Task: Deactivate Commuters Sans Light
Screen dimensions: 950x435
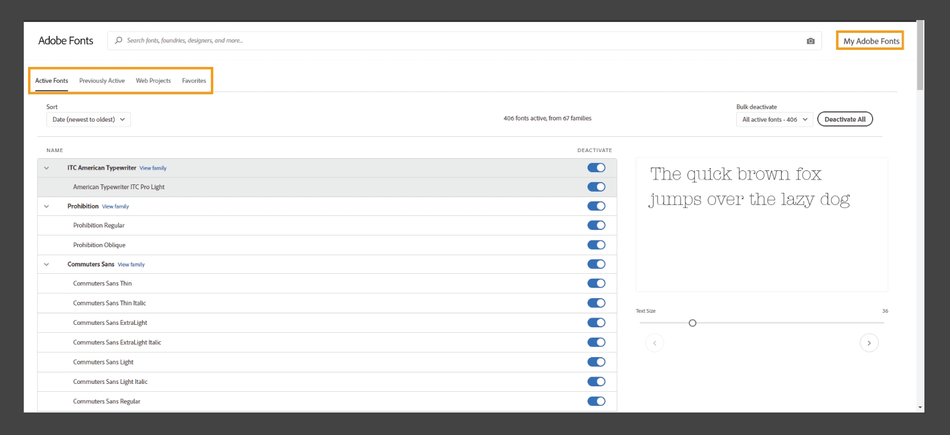Action: [596, 362]
